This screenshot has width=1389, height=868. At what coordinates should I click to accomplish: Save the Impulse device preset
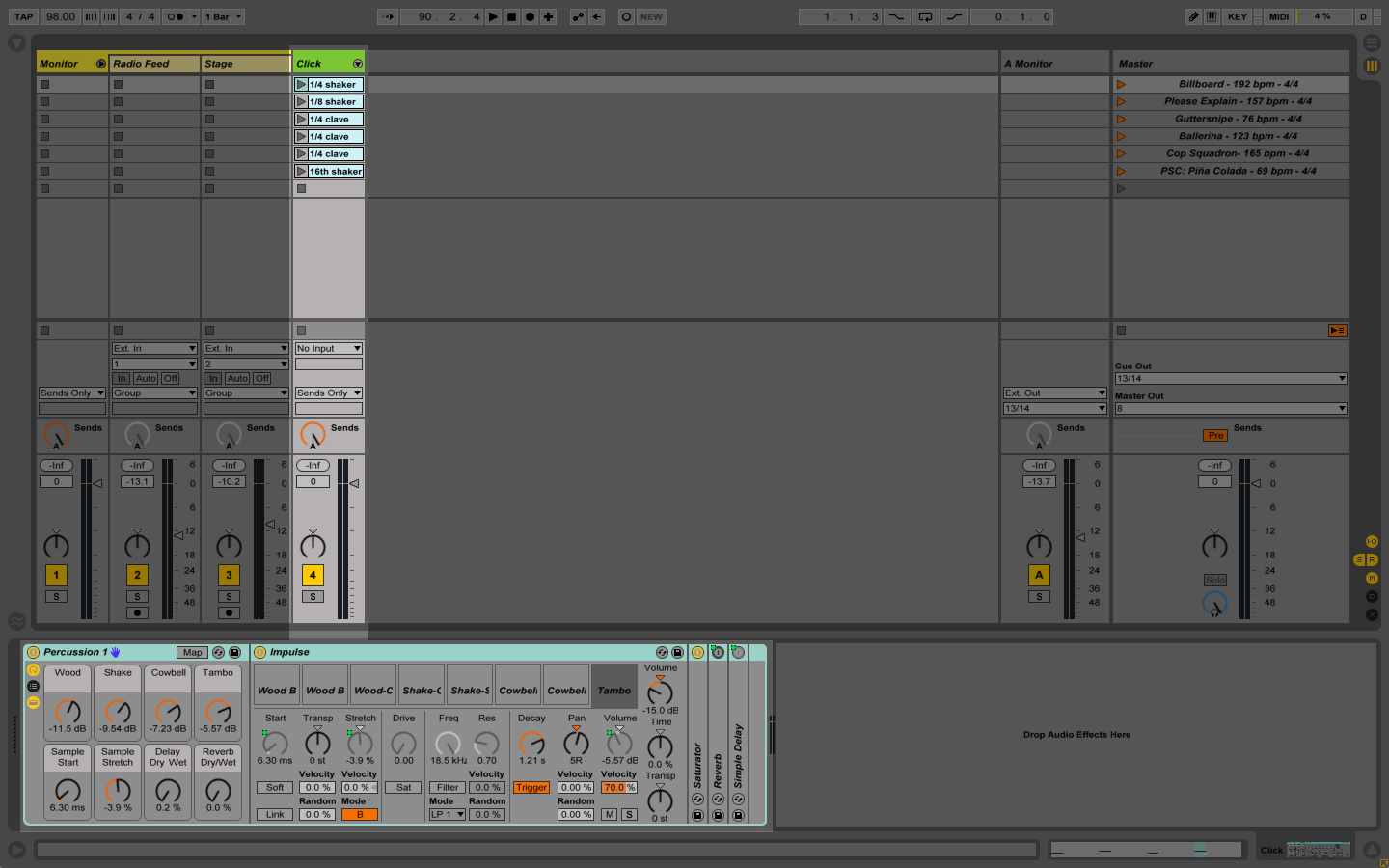[x=677, y=653]
